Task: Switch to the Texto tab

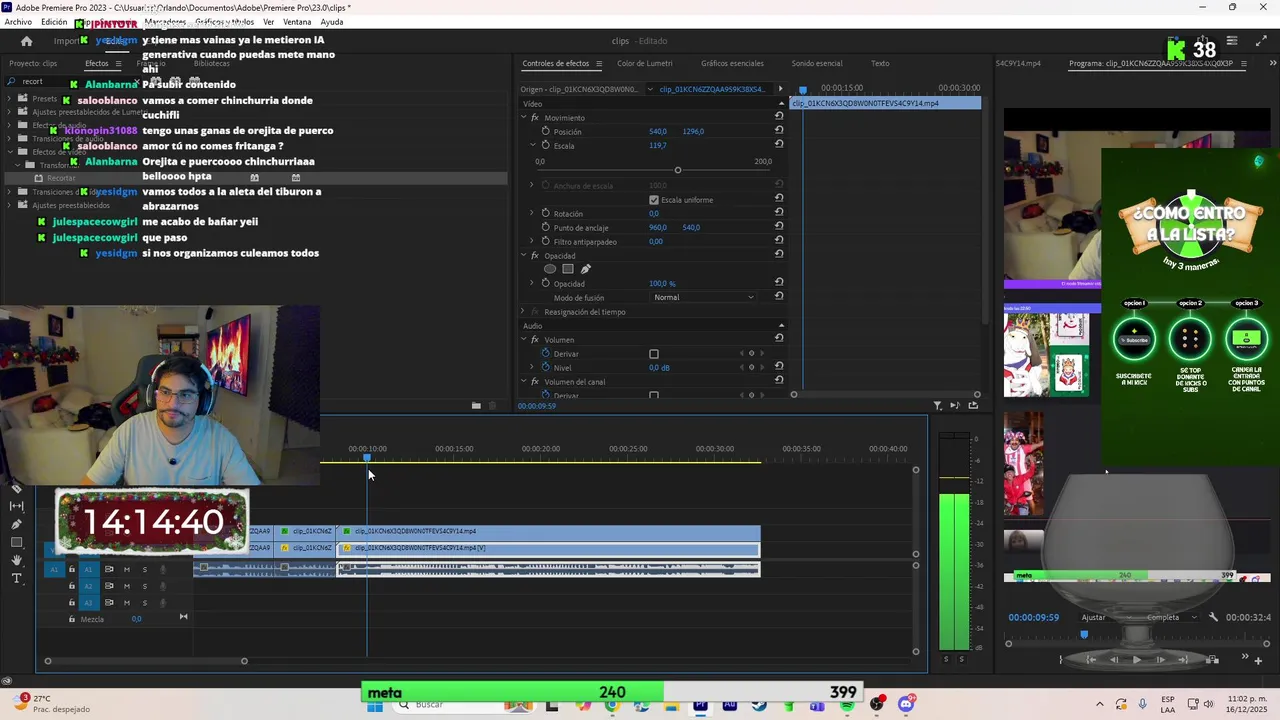Action: (880, 63)
